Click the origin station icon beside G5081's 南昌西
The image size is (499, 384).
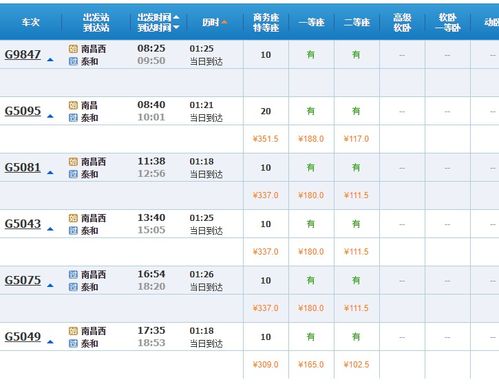[73, 162]
